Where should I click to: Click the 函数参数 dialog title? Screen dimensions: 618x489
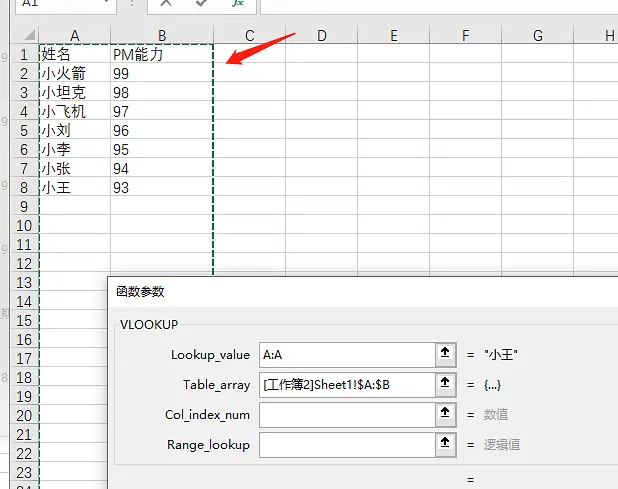(x=140, y=292)
